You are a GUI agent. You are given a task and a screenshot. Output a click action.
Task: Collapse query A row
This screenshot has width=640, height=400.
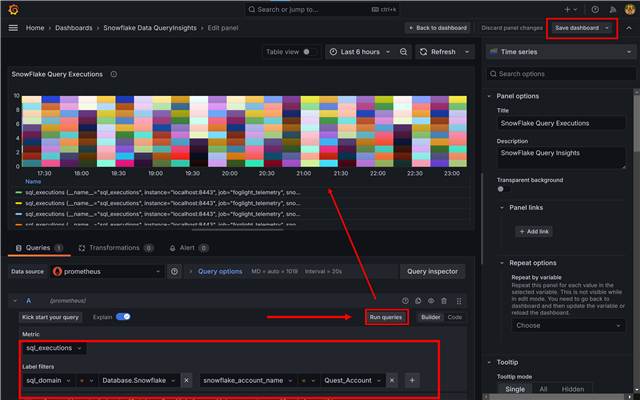point(15,301)
